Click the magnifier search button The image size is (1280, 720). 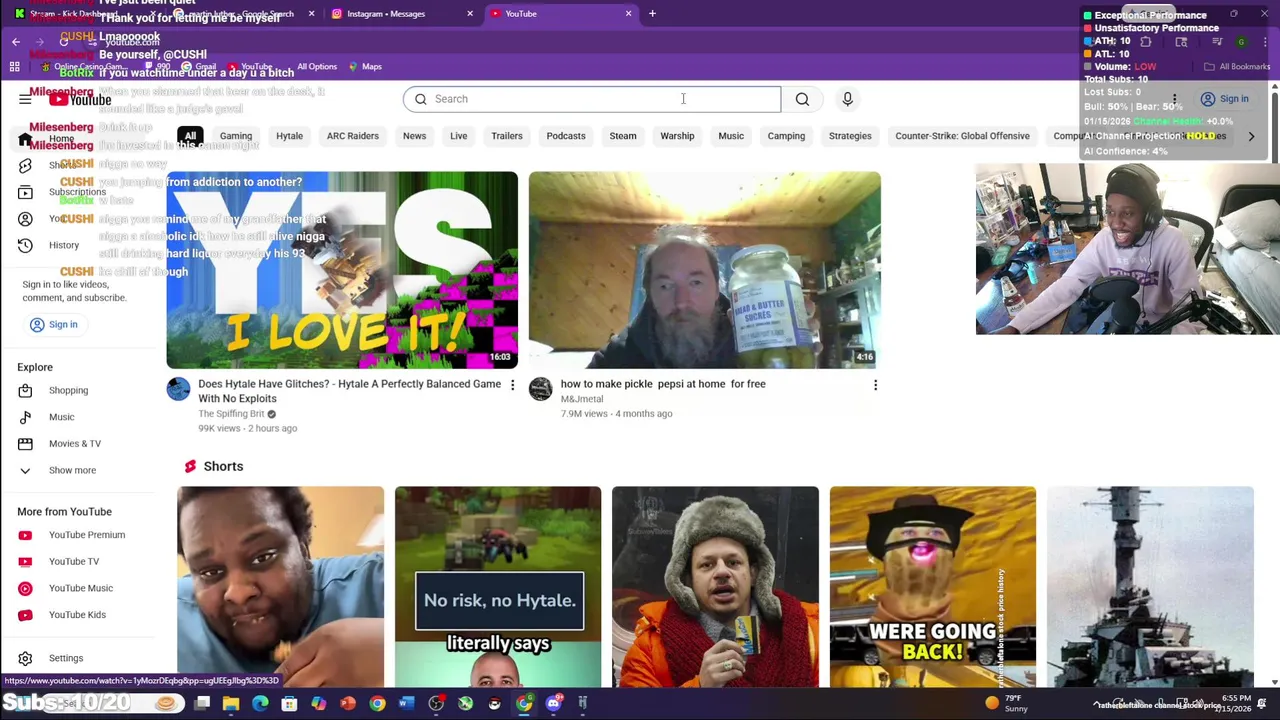pyautogui.click(x=802, y=99)
